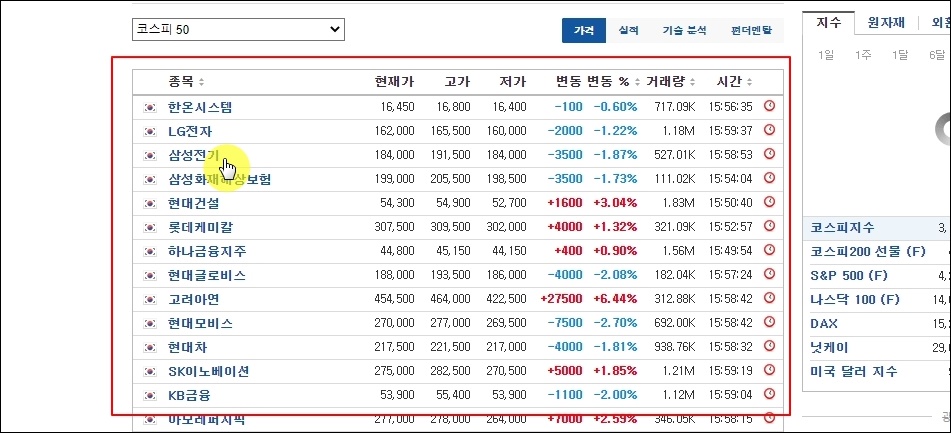Open the 현대글로비스 stock link
951x433 pixels.
point(207,275)
